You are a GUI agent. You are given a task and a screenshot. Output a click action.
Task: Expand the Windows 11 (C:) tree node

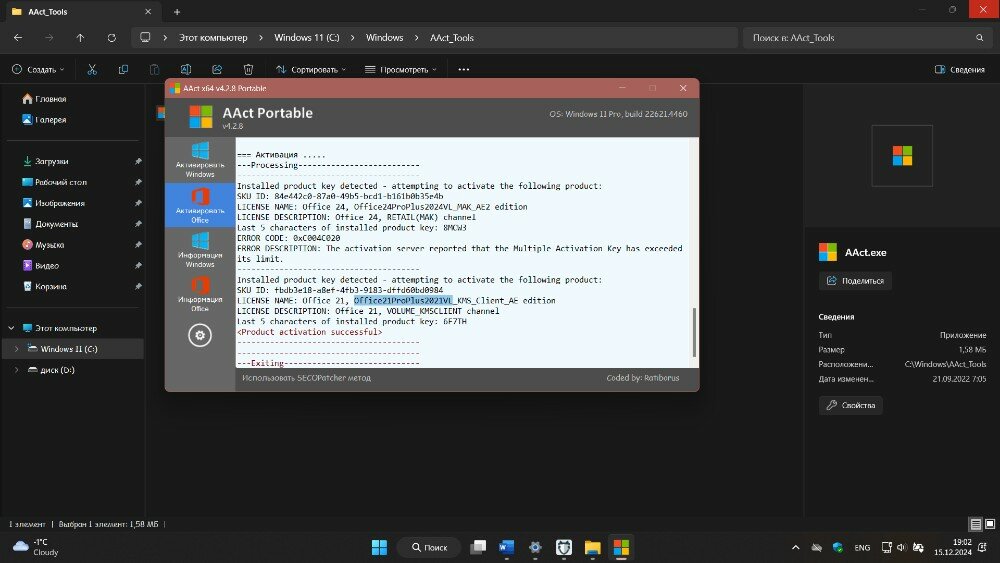[x=17, y=349]
